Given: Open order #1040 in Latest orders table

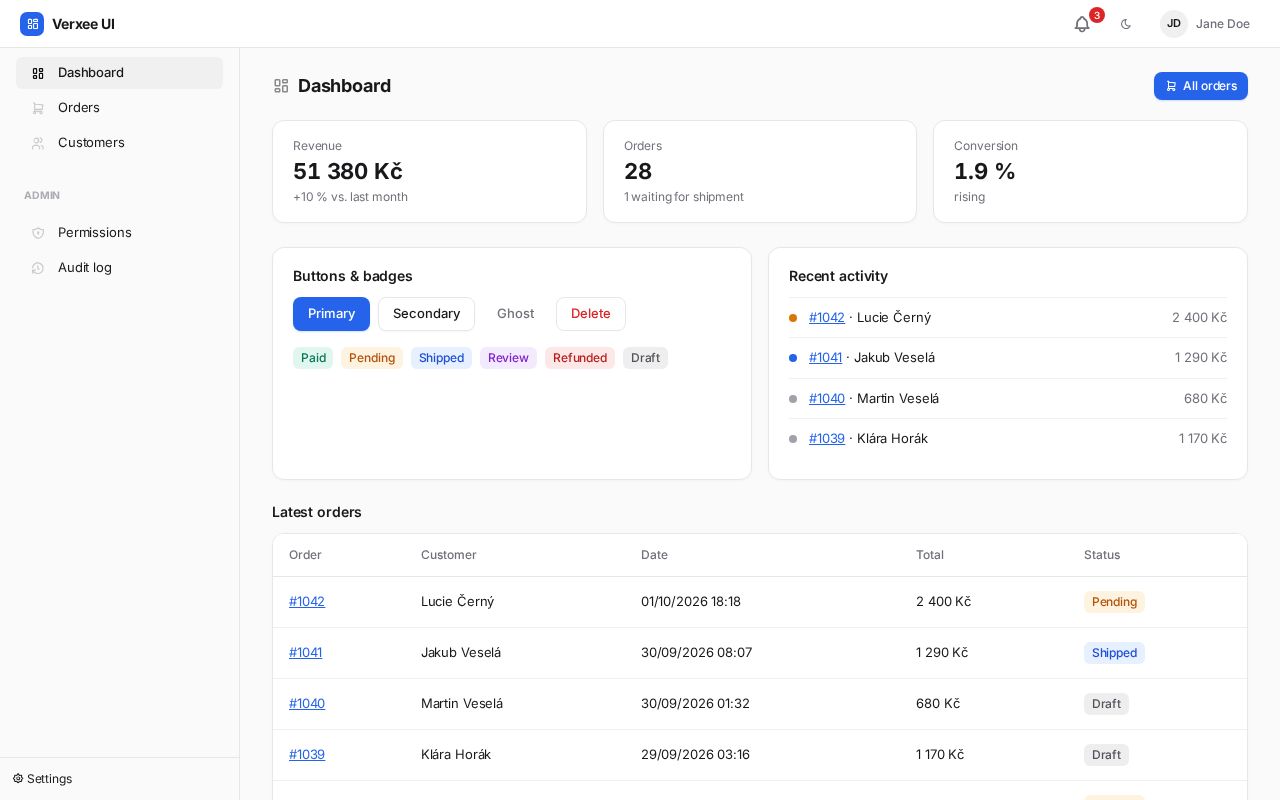Looking at the screenshot, I should [x=307, y=704].
